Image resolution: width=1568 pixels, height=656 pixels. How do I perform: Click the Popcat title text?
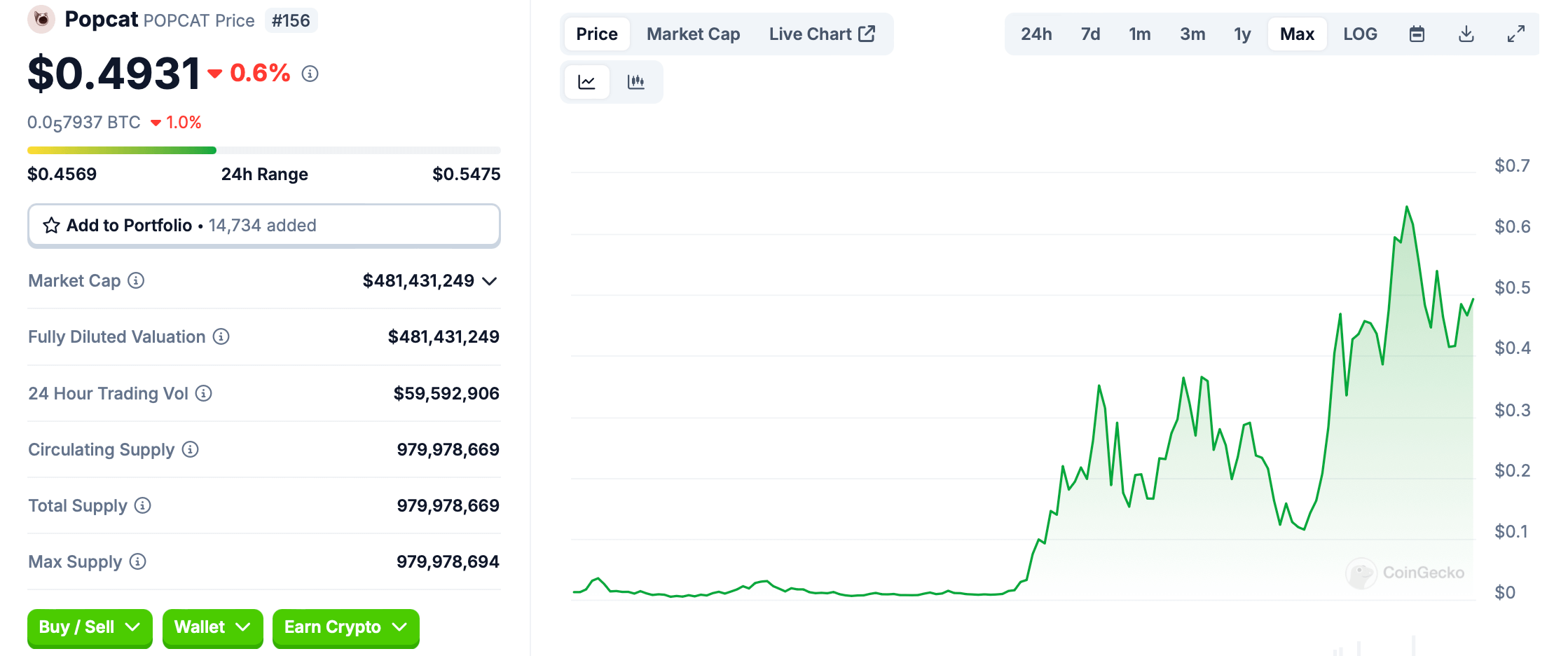click(x=101, y=19)
